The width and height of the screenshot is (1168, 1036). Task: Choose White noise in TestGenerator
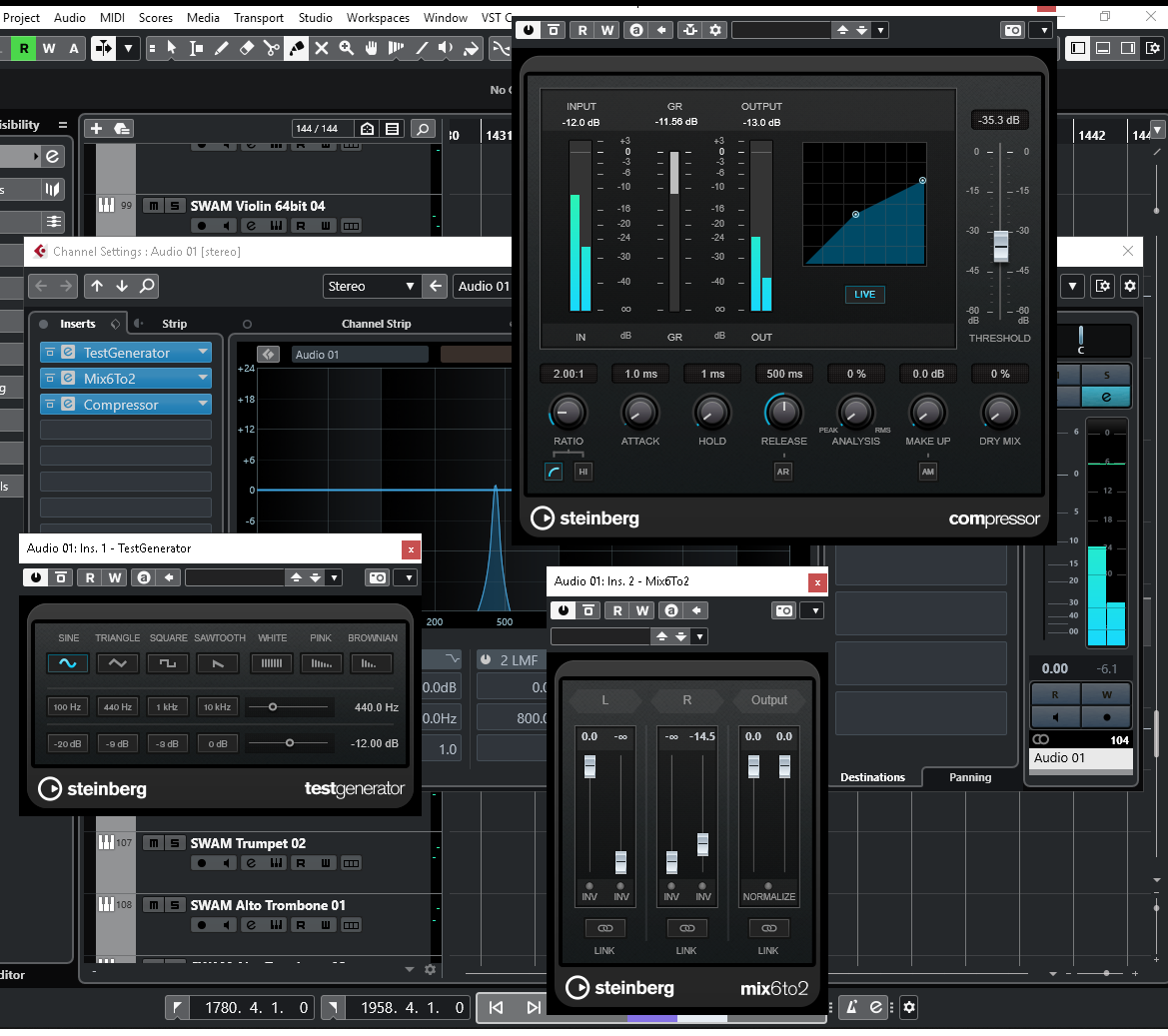click(x=271, y=663)
